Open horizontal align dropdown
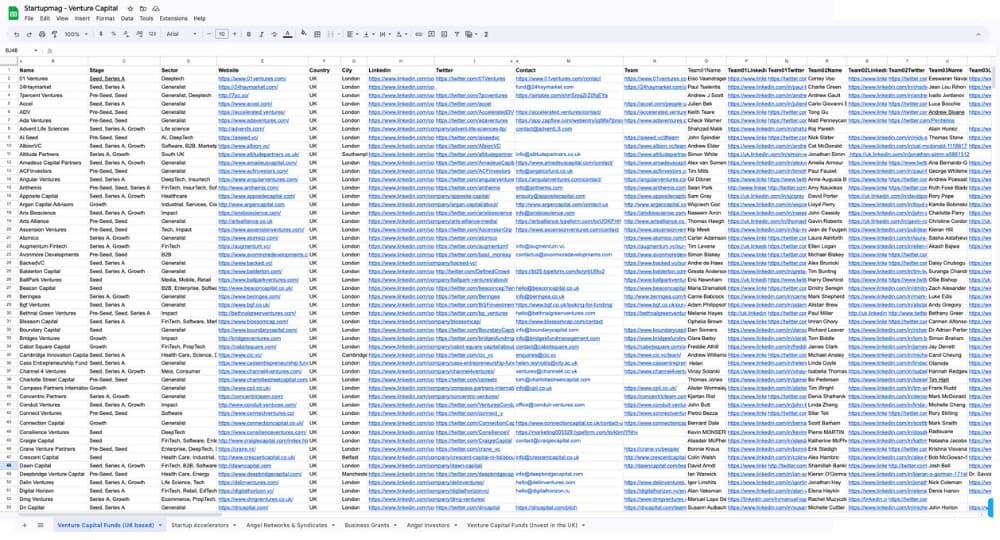 (351, 34)
